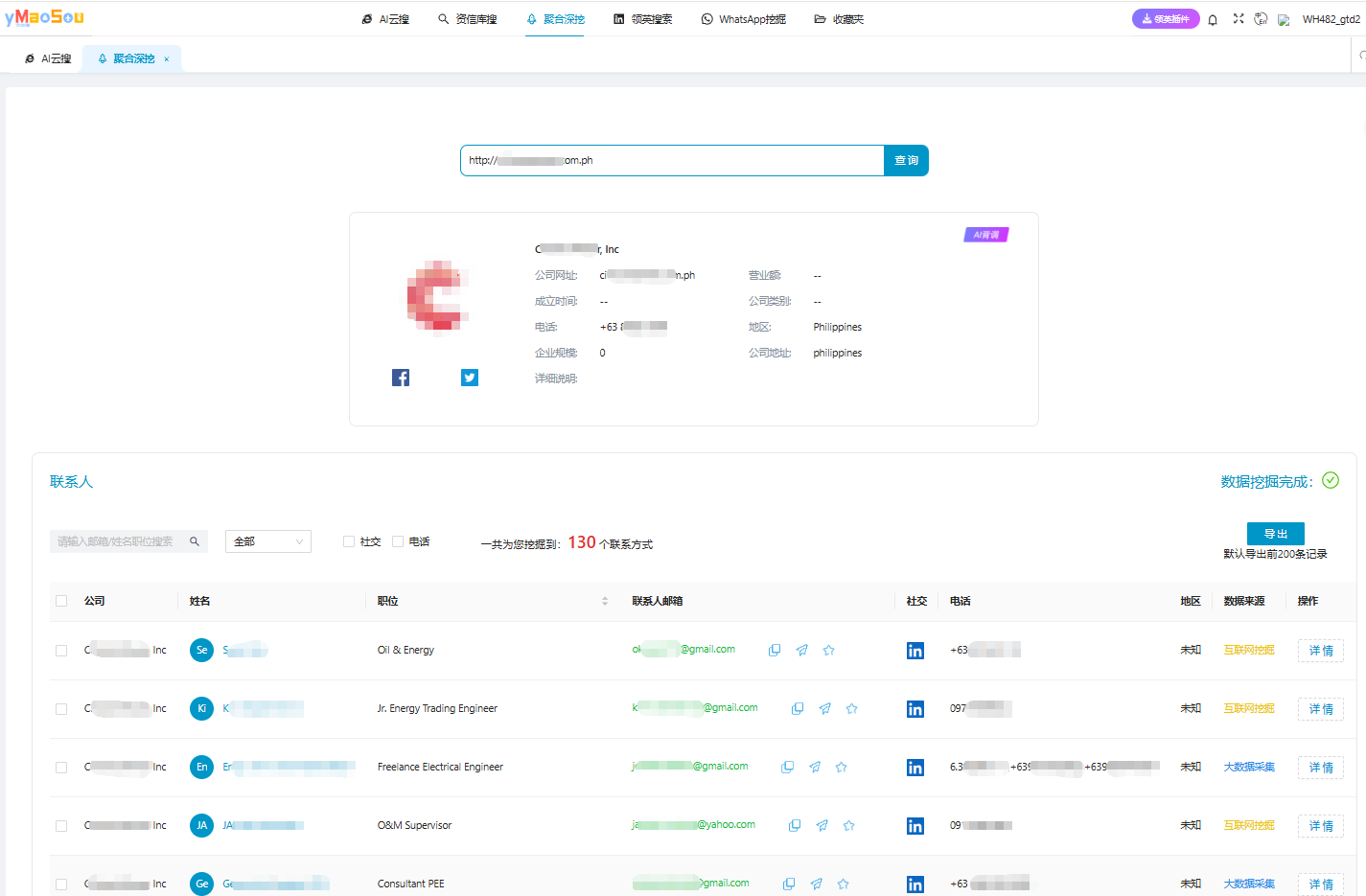
Task: Open the WhatsApp挖掘 menu
Action: tap(744, 19)
